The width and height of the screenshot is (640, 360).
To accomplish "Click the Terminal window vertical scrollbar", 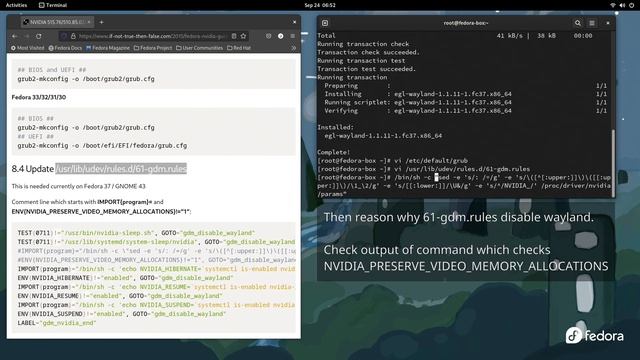I will click(613, 162).
